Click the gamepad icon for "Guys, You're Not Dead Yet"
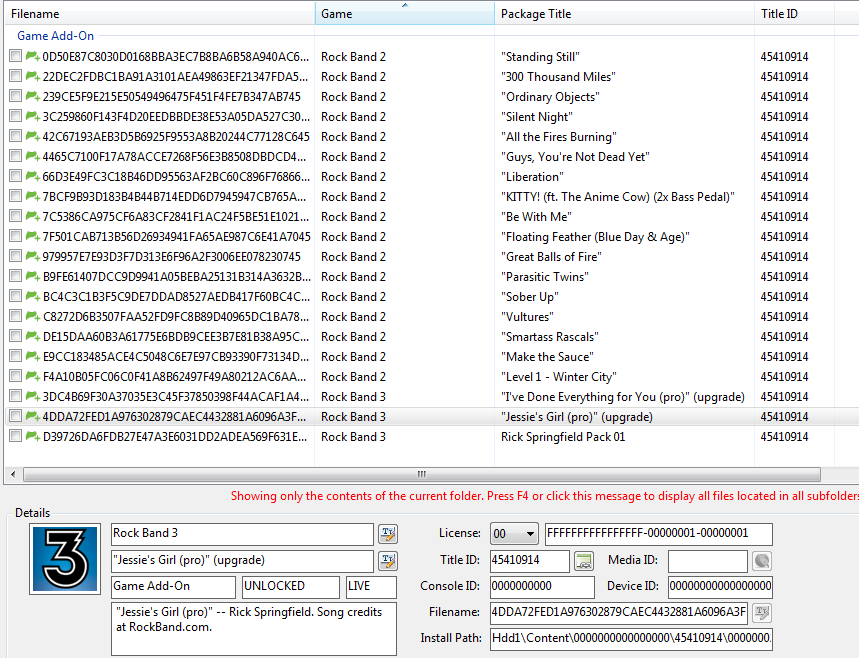 (32, 157)
